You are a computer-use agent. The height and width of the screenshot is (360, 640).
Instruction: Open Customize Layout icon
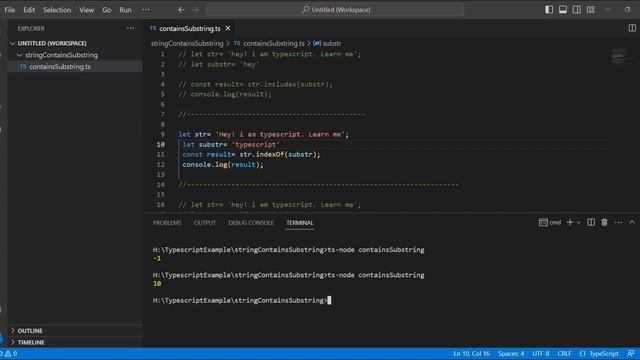[591, 9]
